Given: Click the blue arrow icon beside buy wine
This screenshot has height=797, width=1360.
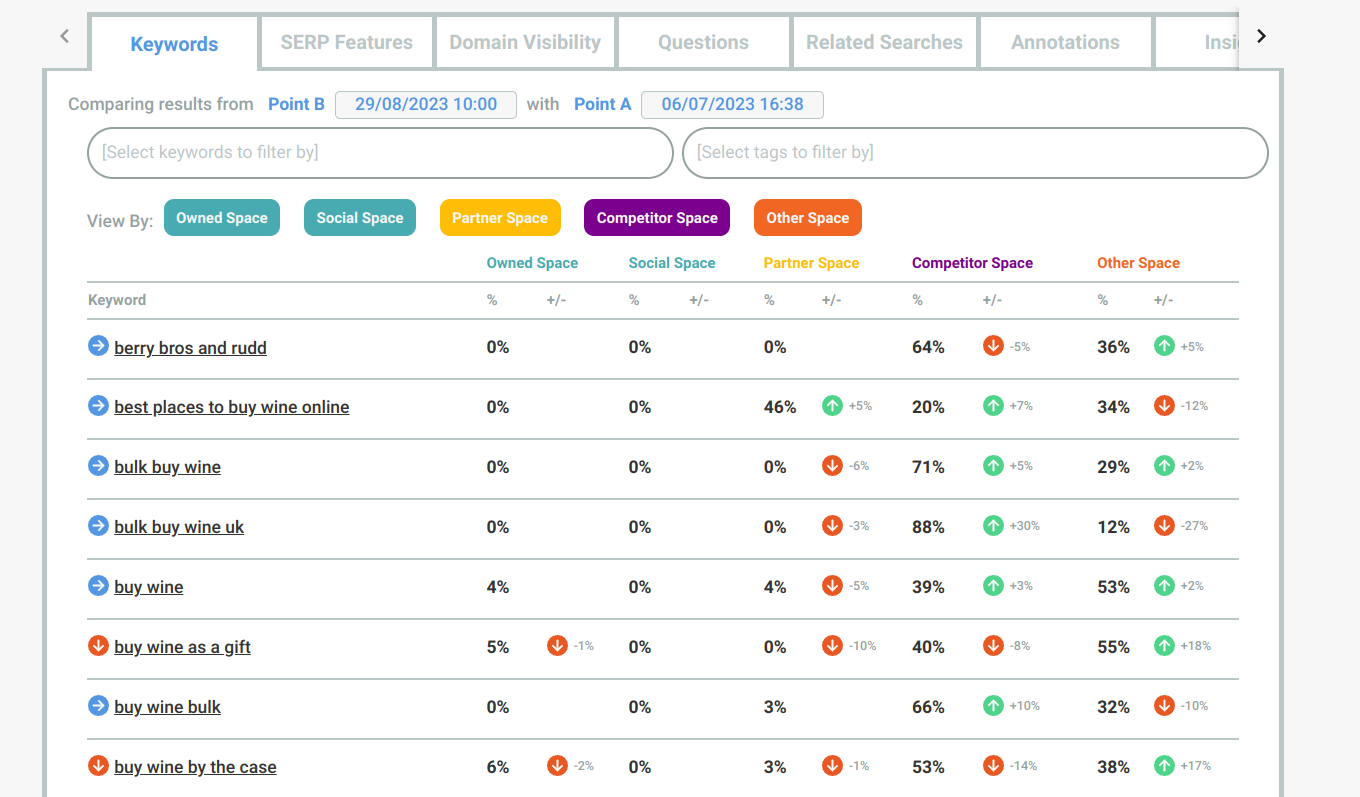Looking at the screenshot, I should click(98, 586).
